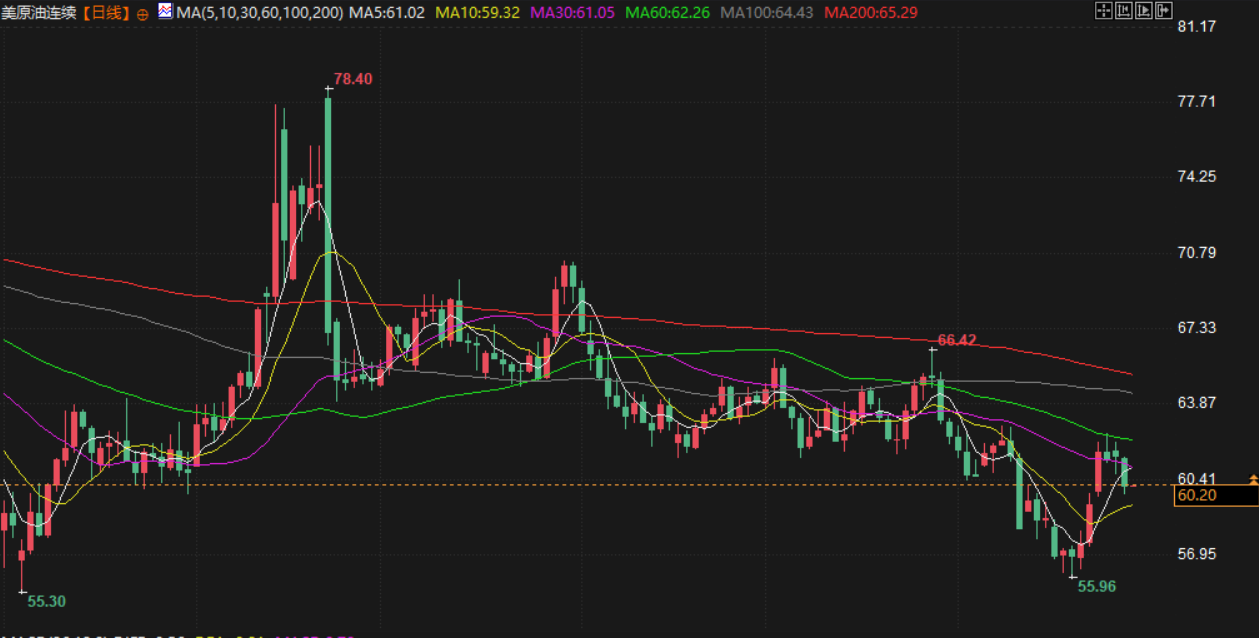Screen dimensions: 1259x638
Task: Click the 60.41 price axis value
Action: [x=1197, y=478]
